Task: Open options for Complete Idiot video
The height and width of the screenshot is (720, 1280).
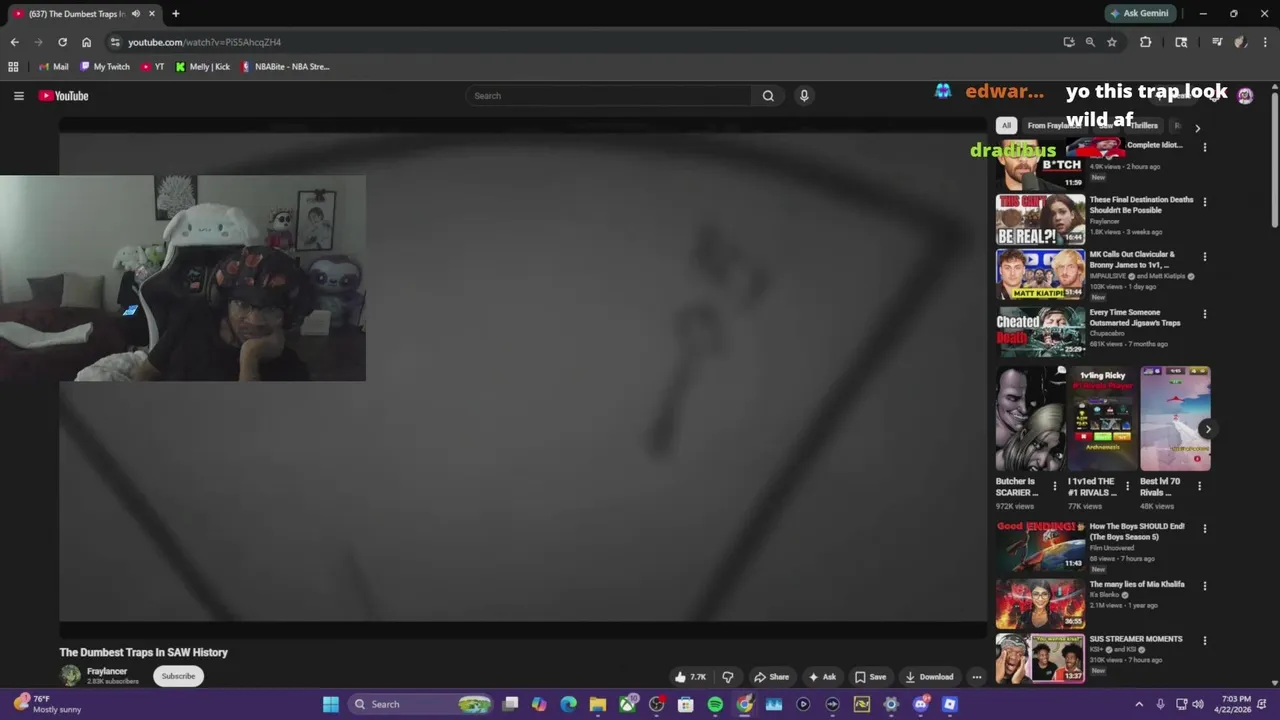Action: [1204, 147]
